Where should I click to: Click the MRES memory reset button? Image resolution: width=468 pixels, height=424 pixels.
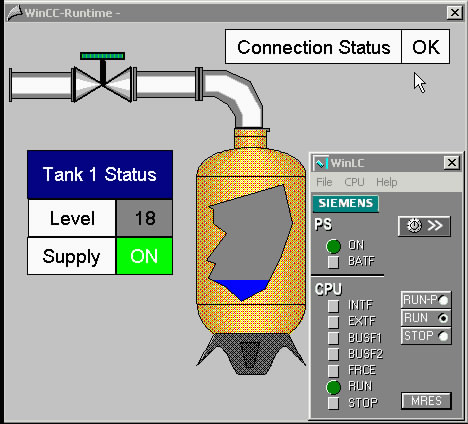pyautogui.click(x=426, y=401)
